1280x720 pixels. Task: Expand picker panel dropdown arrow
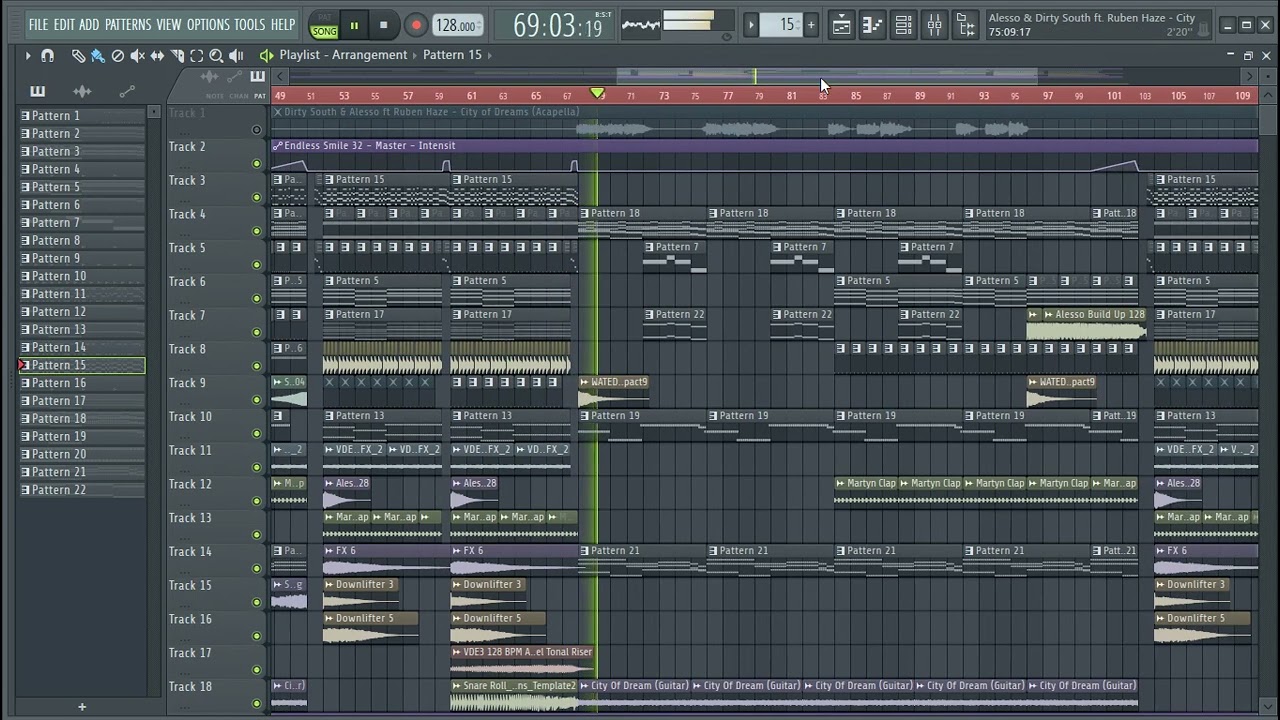154,112
